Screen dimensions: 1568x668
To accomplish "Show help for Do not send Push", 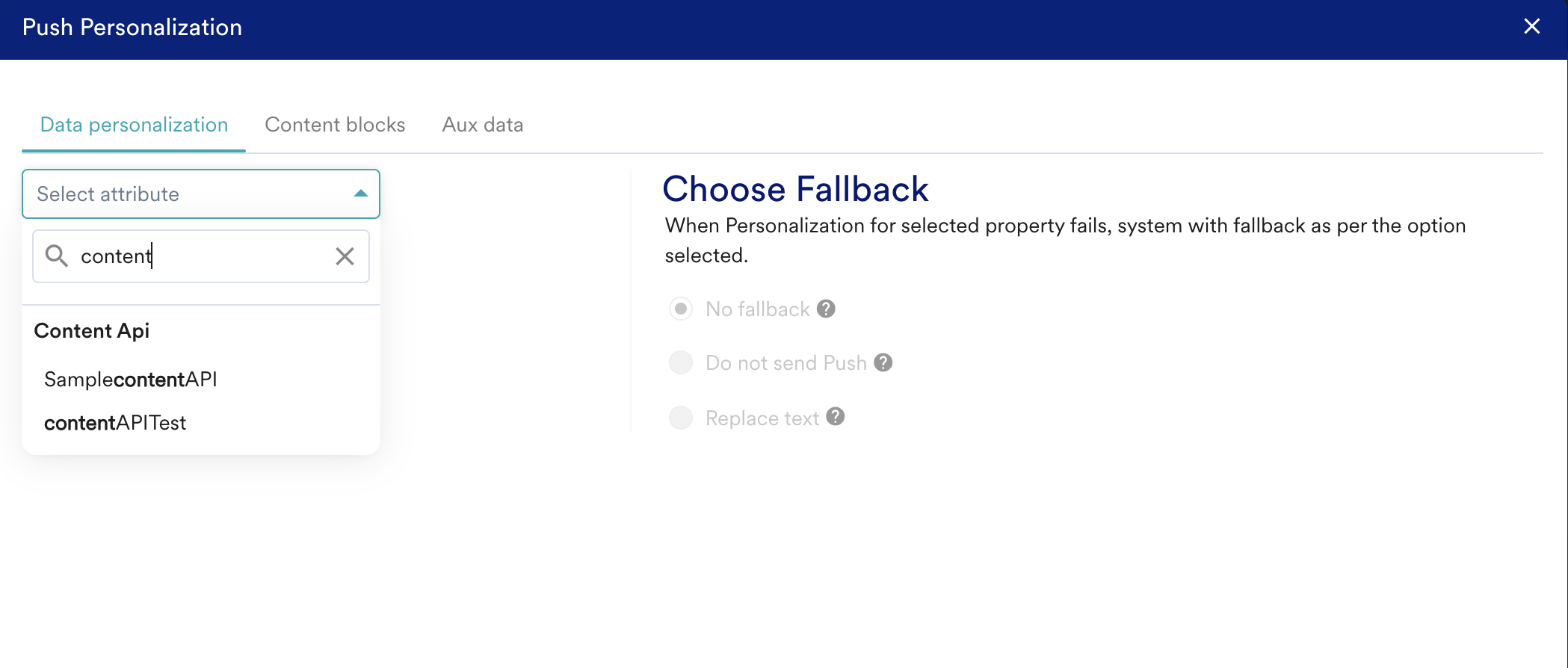I will pyautogui.click(x=883, y=362).
